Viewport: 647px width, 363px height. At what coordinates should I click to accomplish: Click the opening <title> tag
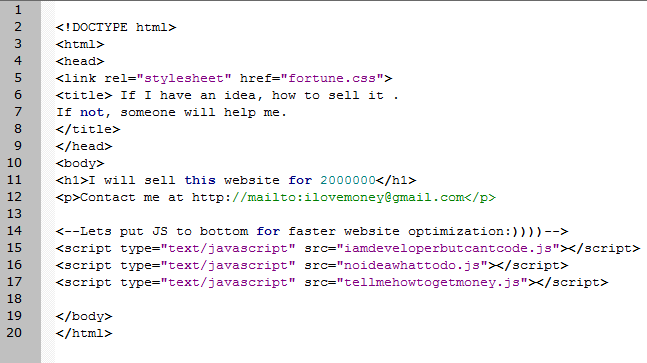tap(84, 95)
